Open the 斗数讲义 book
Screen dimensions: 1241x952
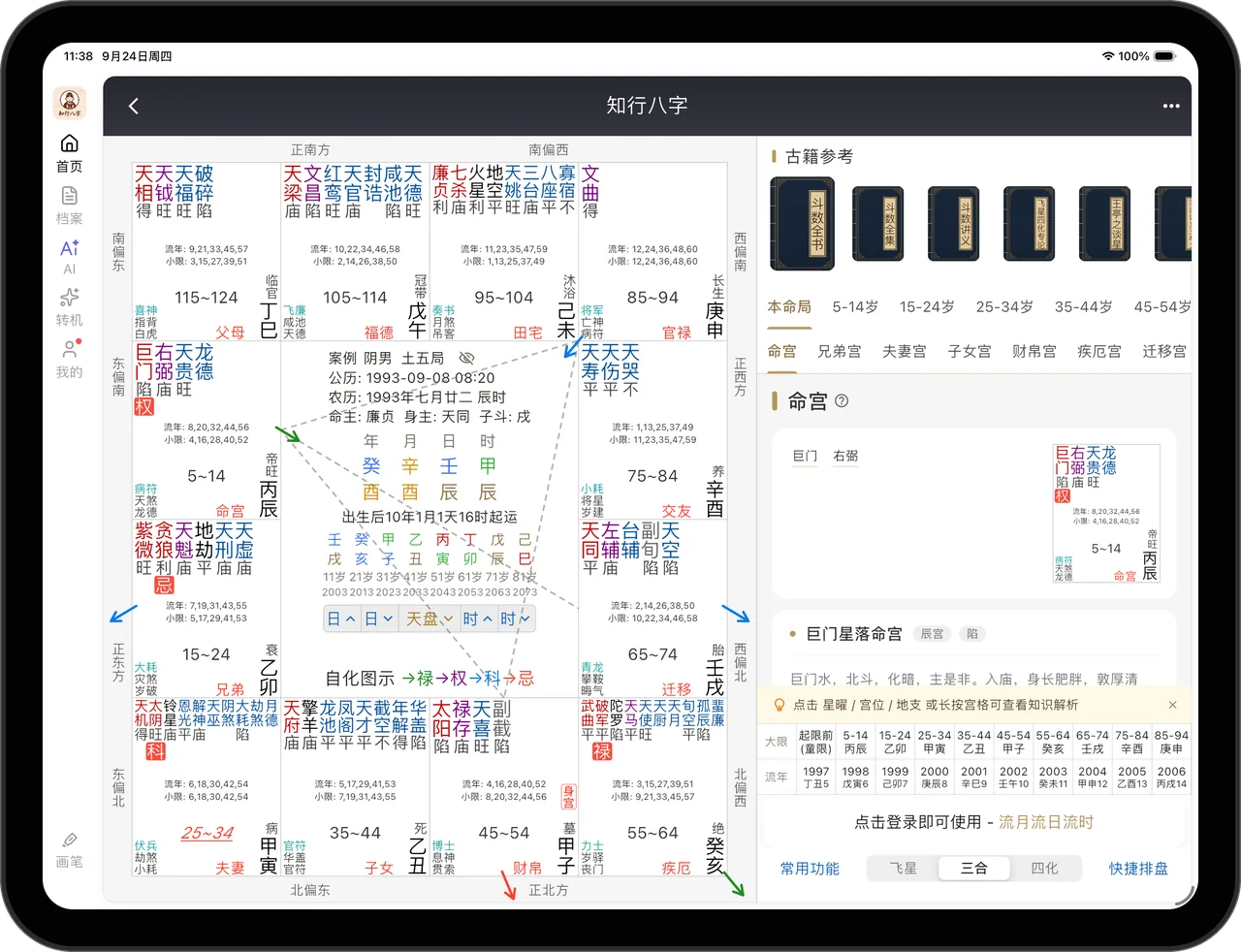click(953, 224)
